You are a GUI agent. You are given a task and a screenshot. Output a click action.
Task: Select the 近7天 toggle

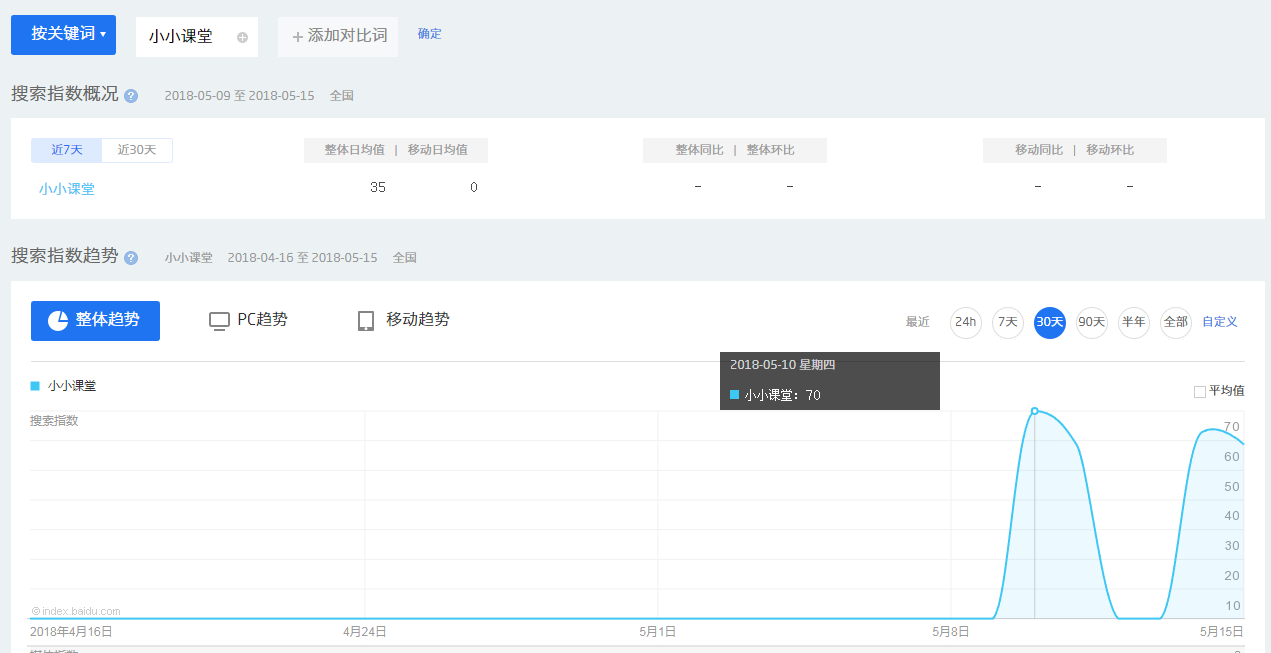point(67,150)
